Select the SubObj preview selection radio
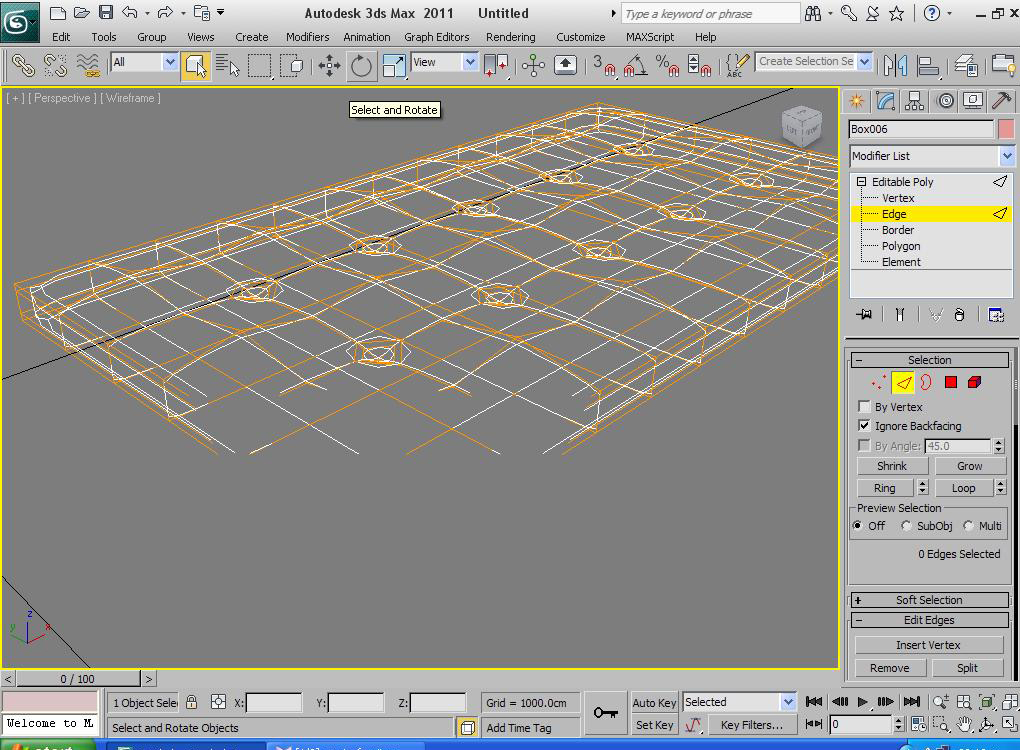The image size is (1020, 750). pyautogui.click(x=906, y=526)
